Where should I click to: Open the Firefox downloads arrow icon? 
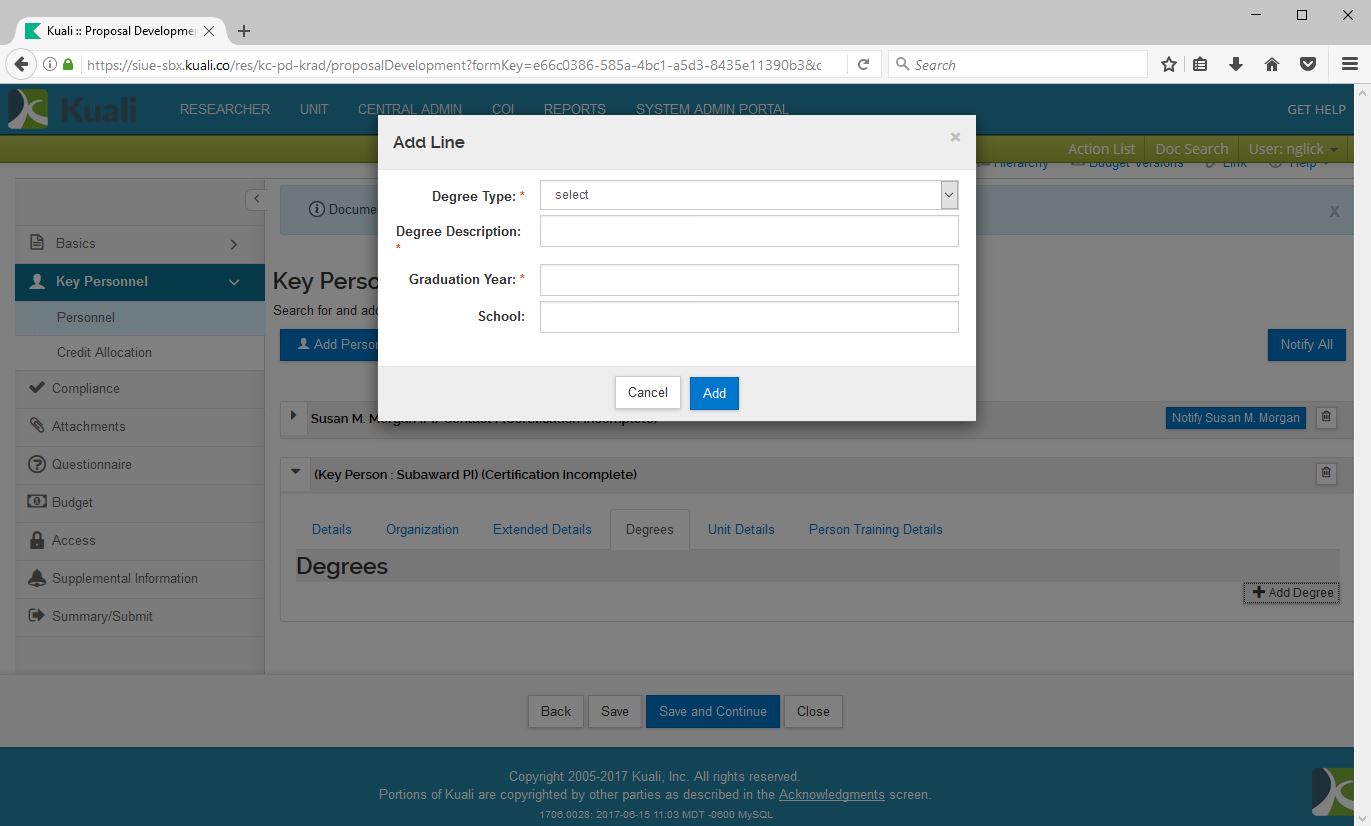tap(1236, 65)
